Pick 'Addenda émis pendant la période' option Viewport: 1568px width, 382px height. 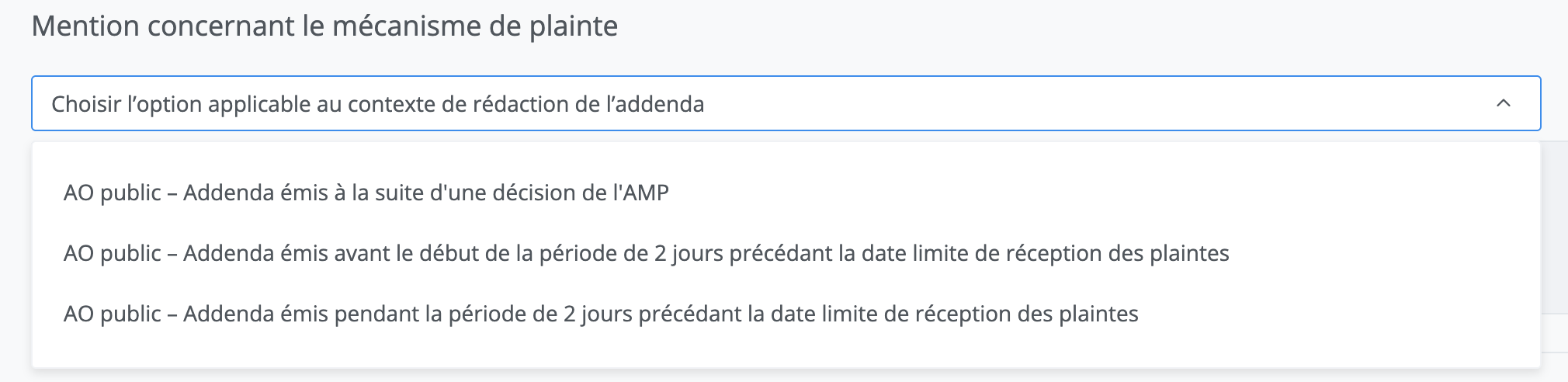pyautogui.click(x=601, y=314)
